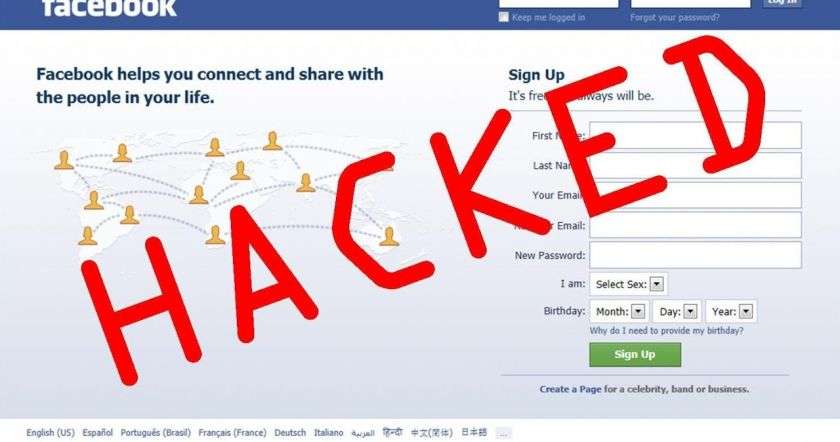Click the Your Email text box
The image size is (840, 442).
pyautogui.click(x=695, y=195)
